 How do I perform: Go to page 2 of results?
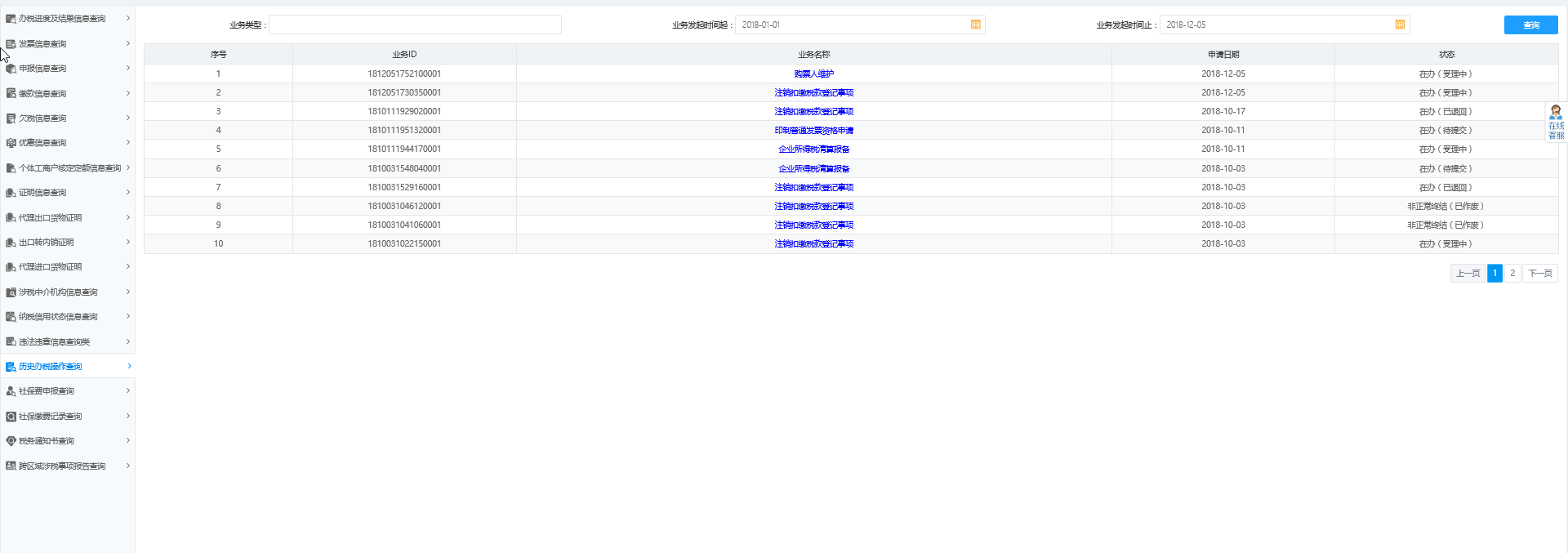click(x=1512, y=274)
